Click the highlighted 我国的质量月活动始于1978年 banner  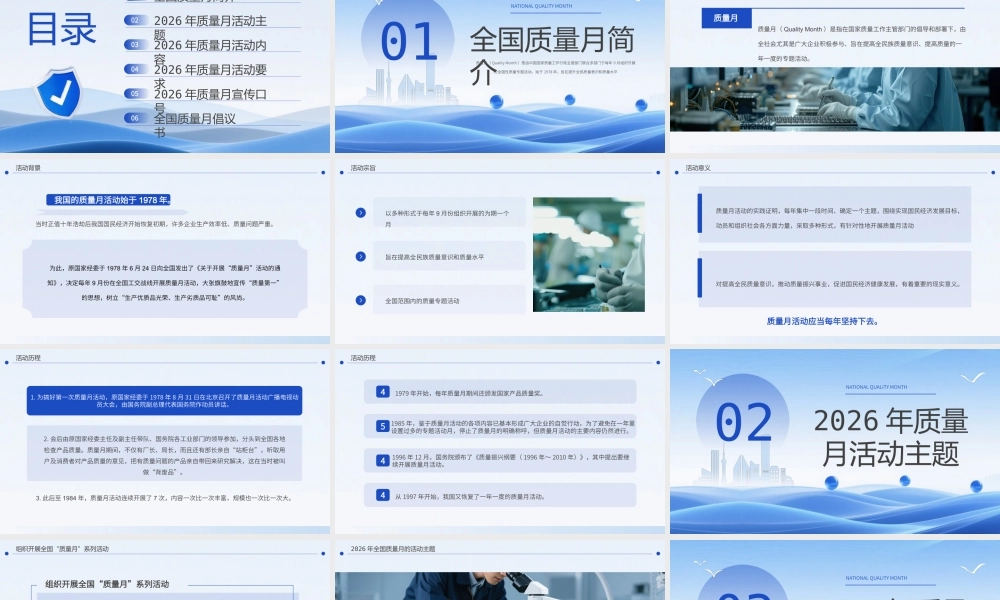110,200
